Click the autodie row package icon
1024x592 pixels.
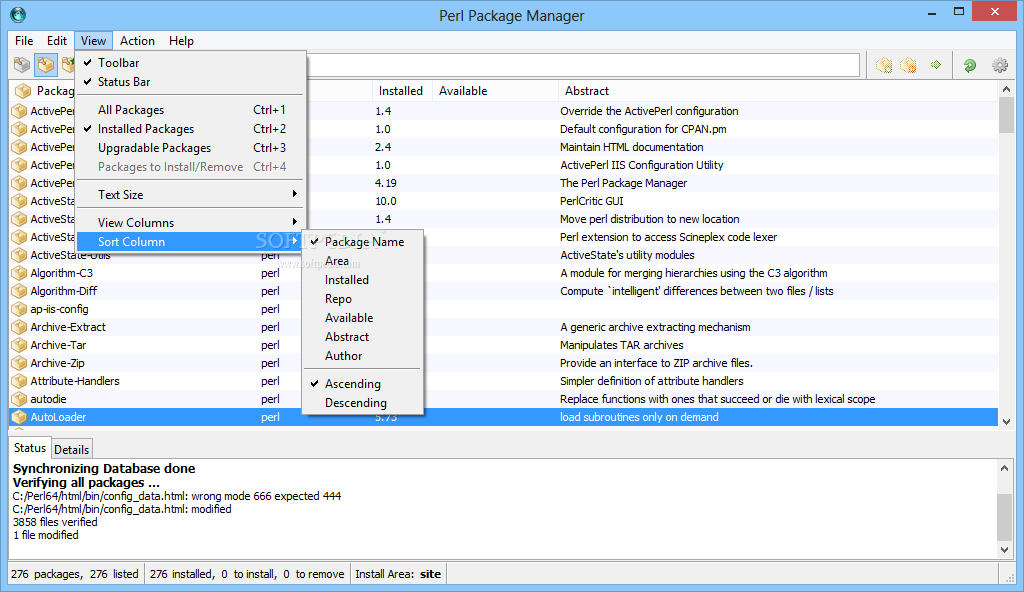coord(19,399)
